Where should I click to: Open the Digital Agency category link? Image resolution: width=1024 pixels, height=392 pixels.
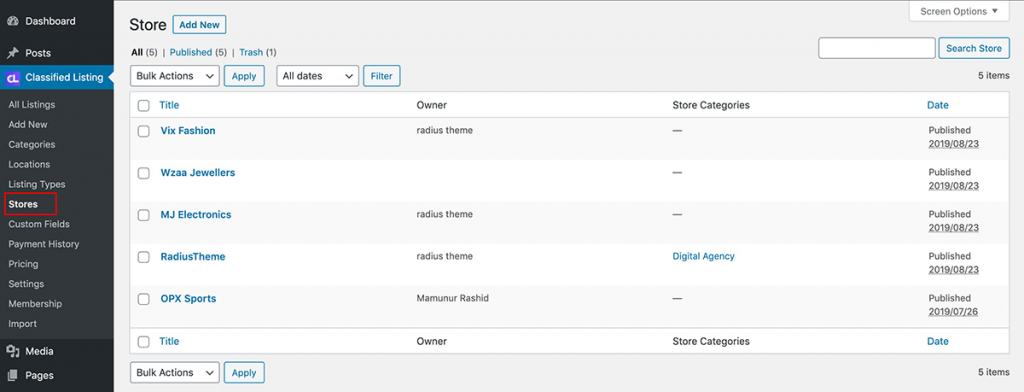pos(703,256)
